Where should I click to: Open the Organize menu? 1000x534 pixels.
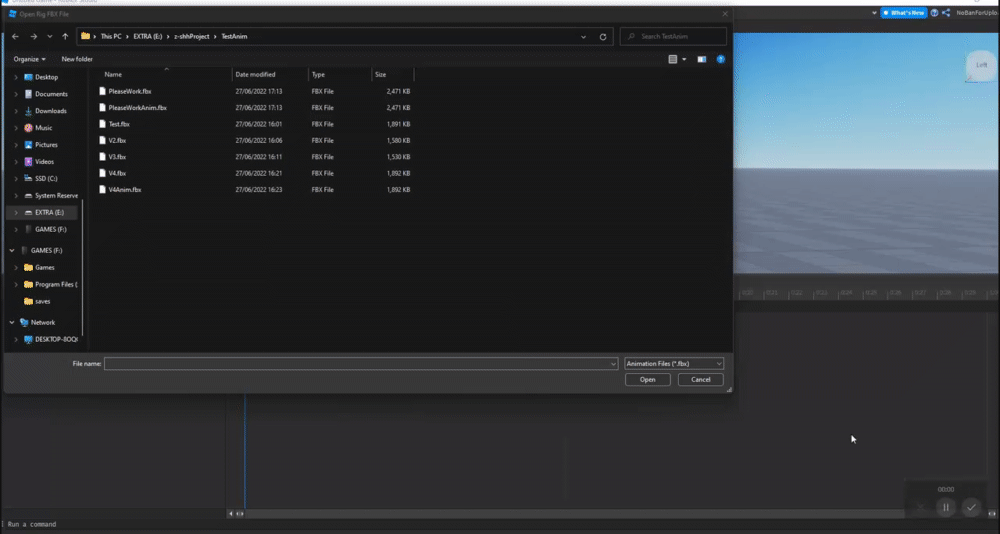pos(29,59)
